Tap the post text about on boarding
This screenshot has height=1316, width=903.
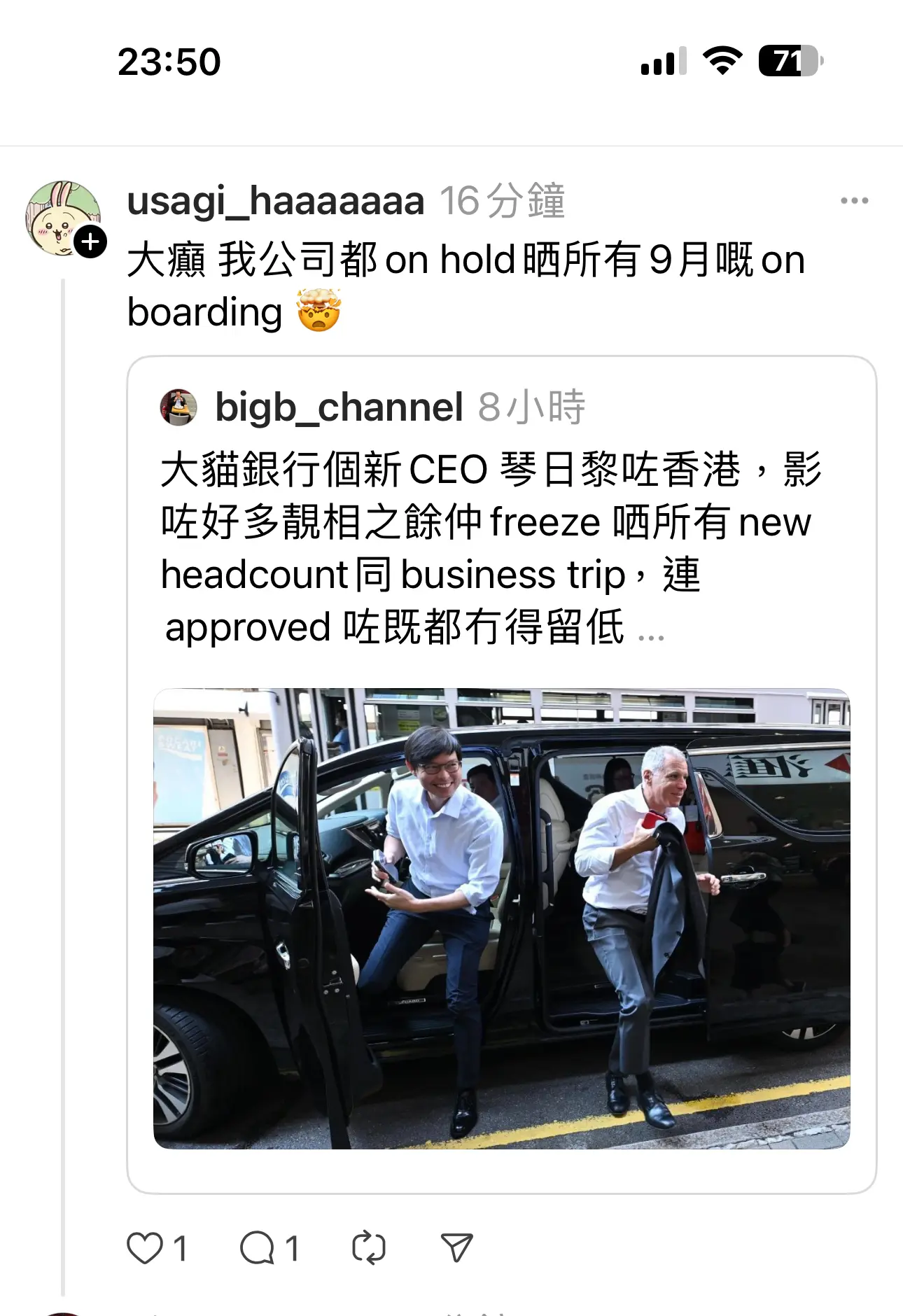[466, 286]
